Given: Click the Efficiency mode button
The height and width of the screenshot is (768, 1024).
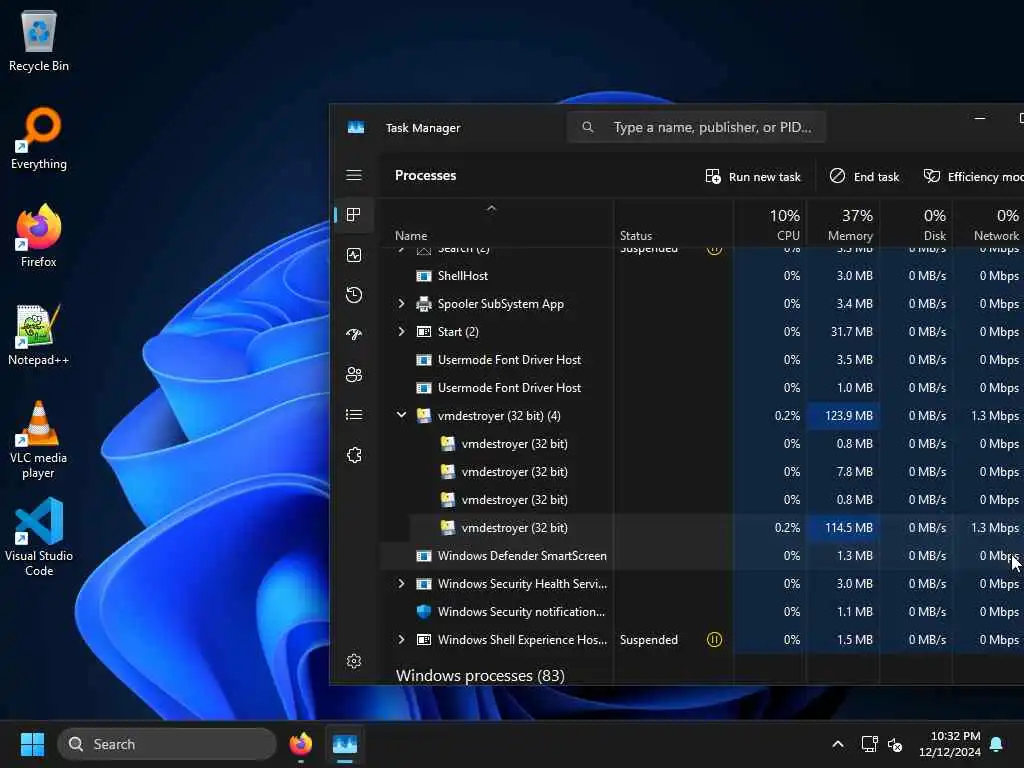Looking at the screenshot, I should coord(972,176).
